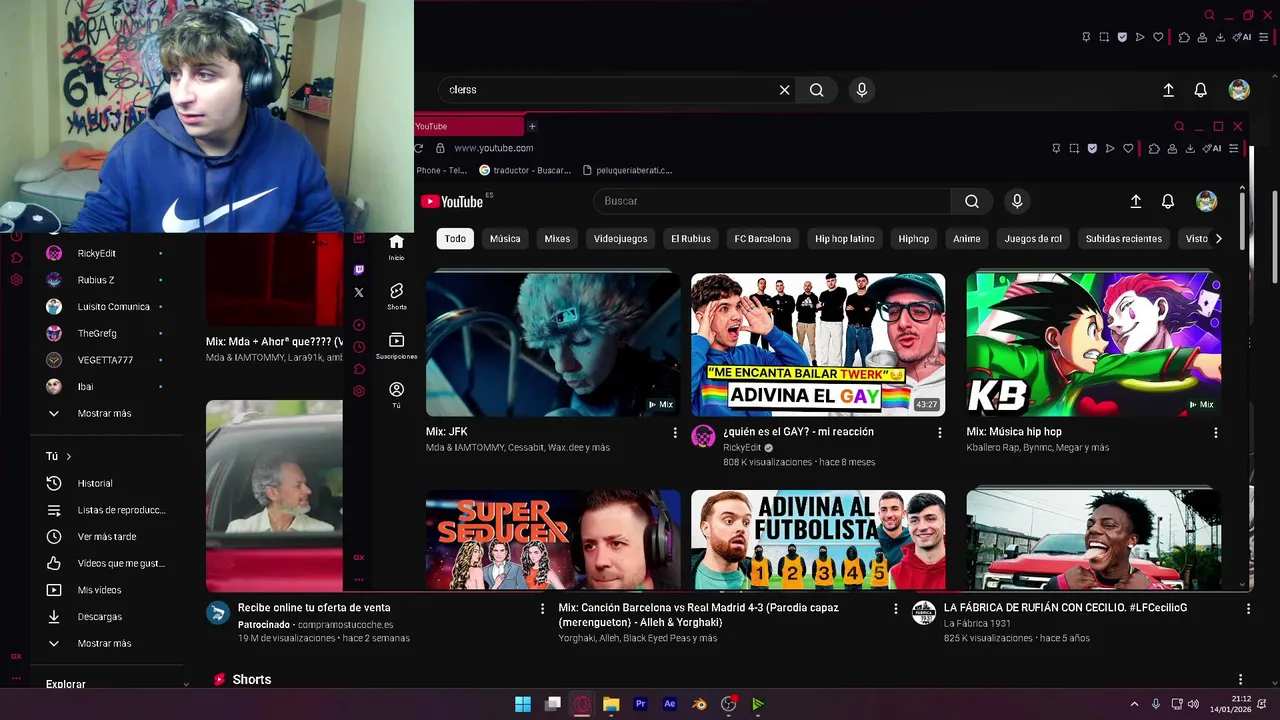The width and height of the screenshot is (1280, 720).
Task: Select the Hip hop latino filter chip
Action: [x=845, y=239]
